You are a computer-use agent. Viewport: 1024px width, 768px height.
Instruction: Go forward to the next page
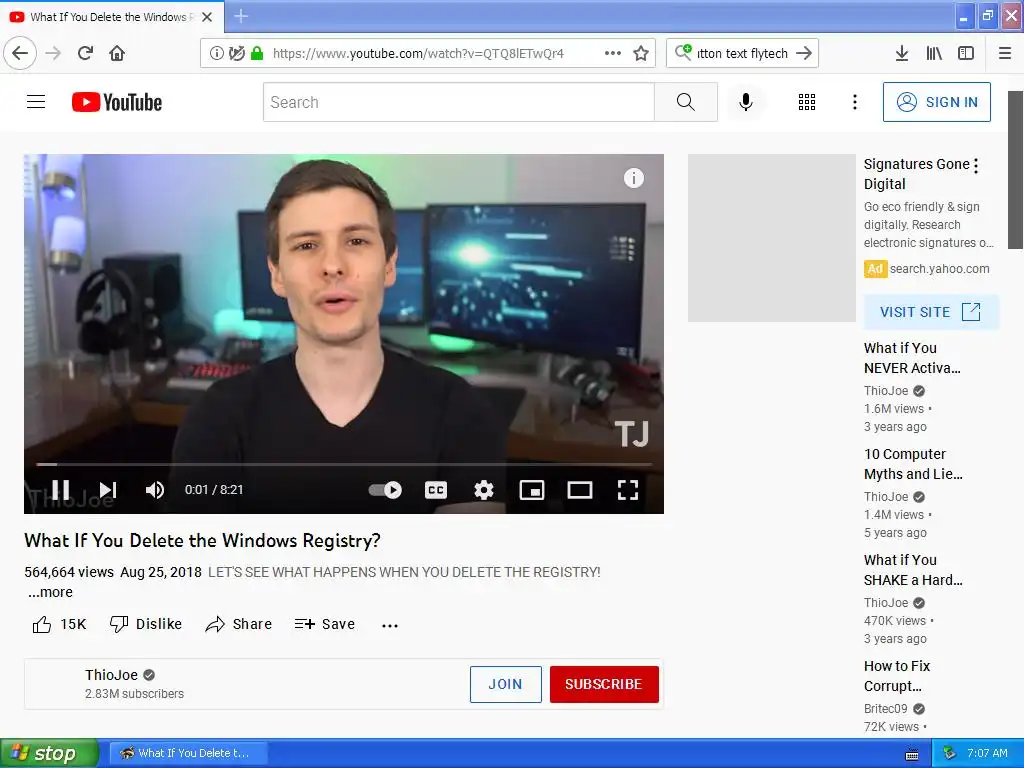pos(53,53)
